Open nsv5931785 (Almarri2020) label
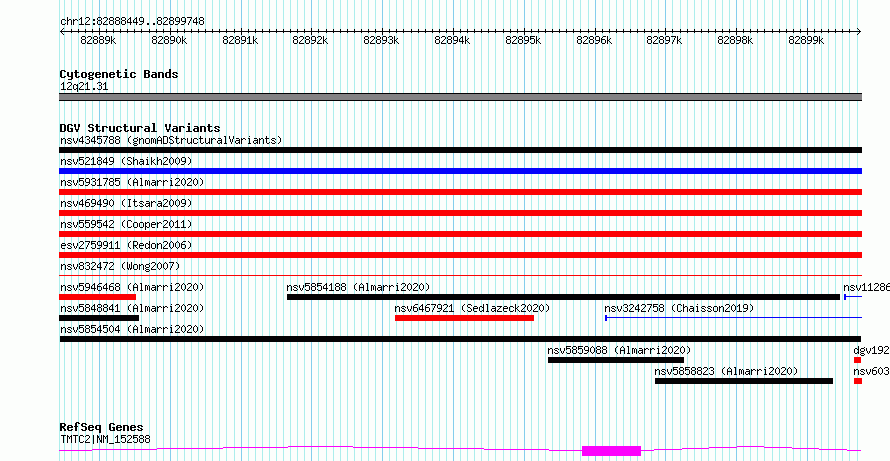The image size is (890, 461). (132, 182)
